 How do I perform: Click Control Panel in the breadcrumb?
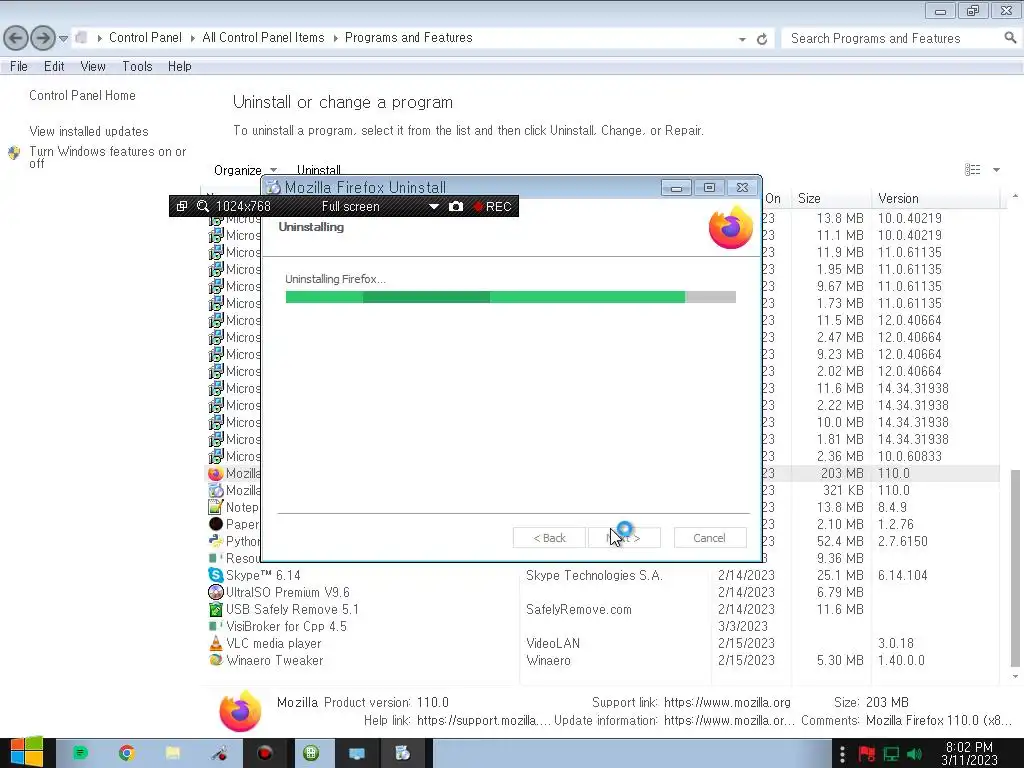(145, 38)
